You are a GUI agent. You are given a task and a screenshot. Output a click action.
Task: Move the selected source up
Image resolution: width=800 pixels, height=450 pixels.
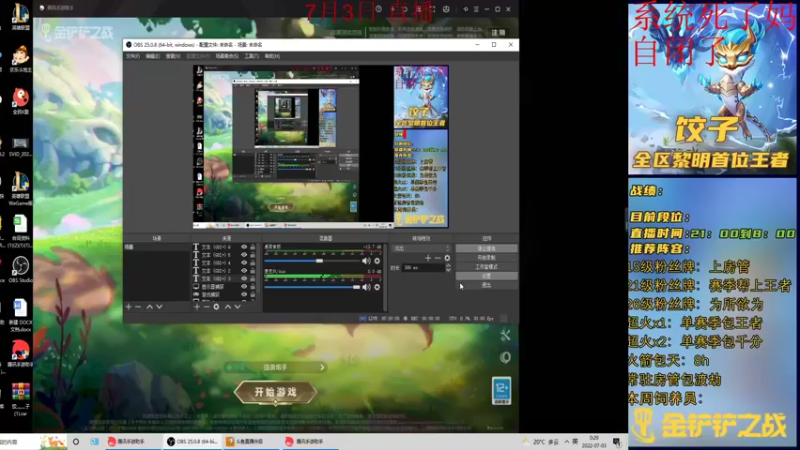point(228,307)
